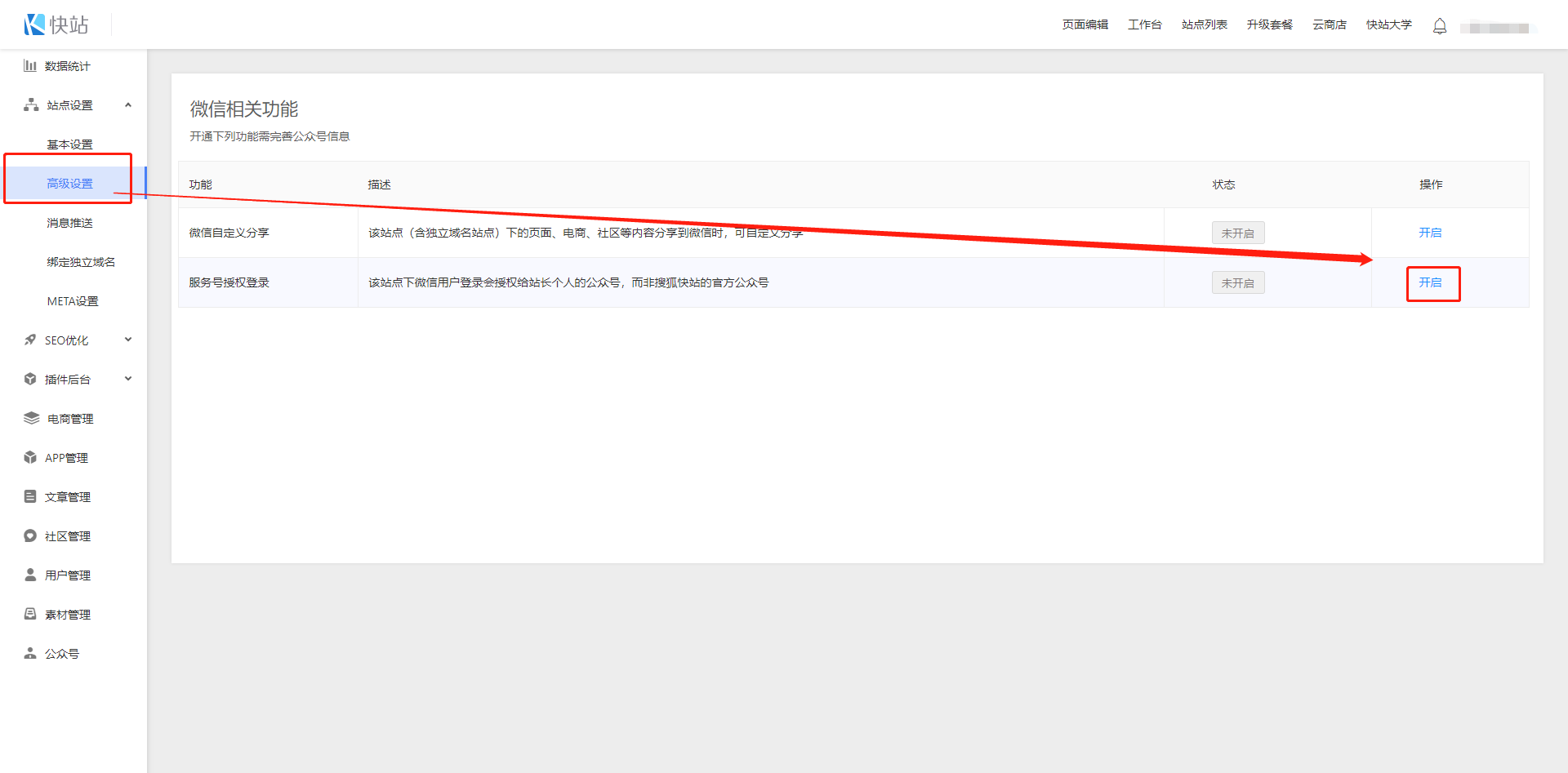Open 页面编辑 in top navigation

point(1085,24)
